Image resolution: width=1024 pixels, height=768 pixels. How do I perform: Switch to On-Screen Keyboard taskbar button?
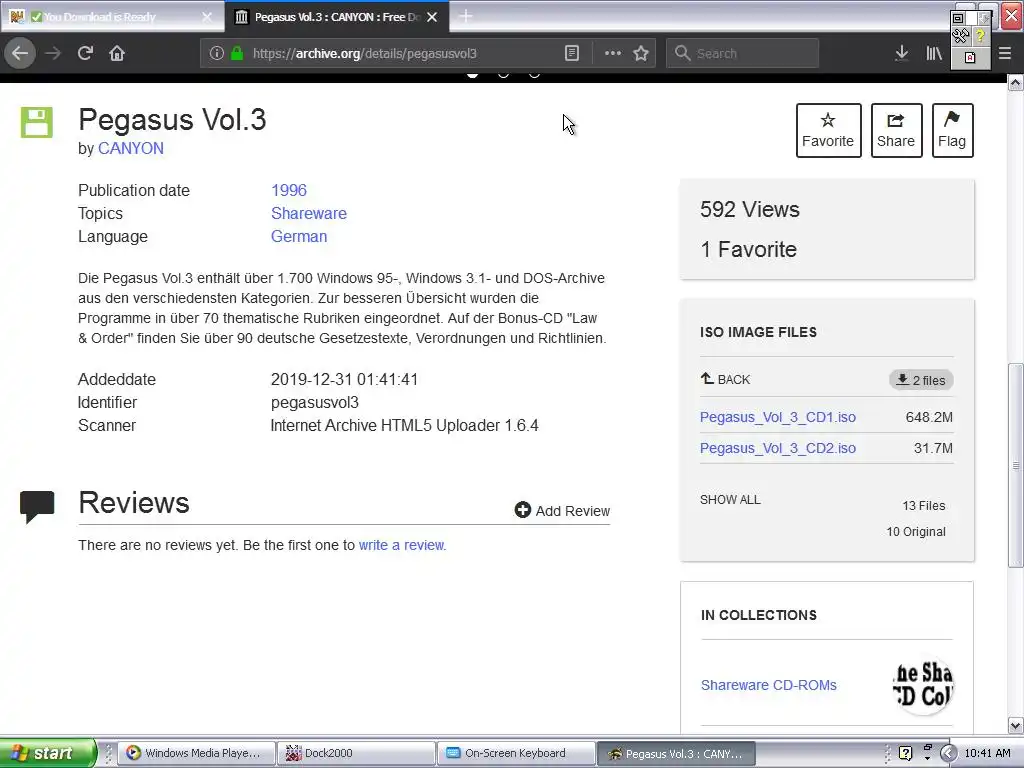coord(516,753)
